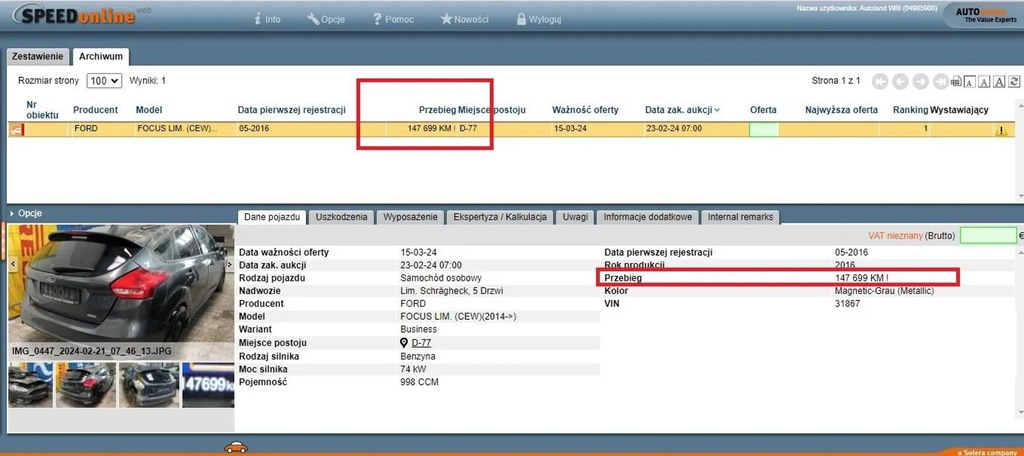This screenshot has height=456, width=1024.
Task: Open the Dane pojazdu tab
Action: point(270,217)
